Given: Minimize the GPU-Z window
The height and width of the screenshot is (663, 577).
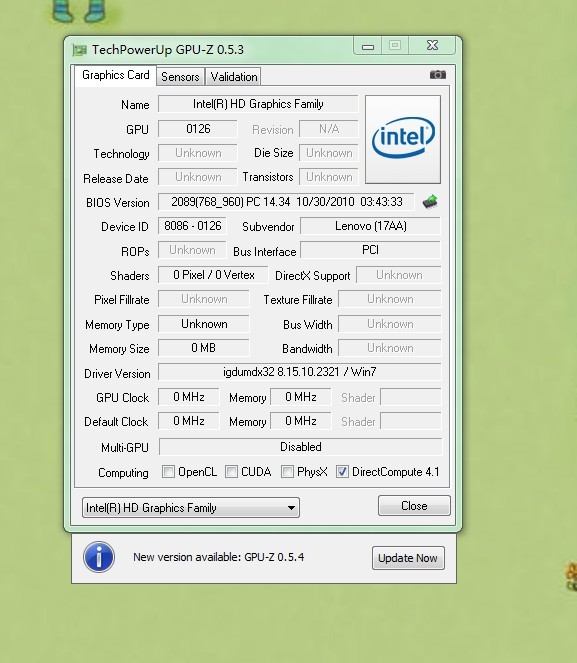Looking at the screenshot, I should click(368, 46).
